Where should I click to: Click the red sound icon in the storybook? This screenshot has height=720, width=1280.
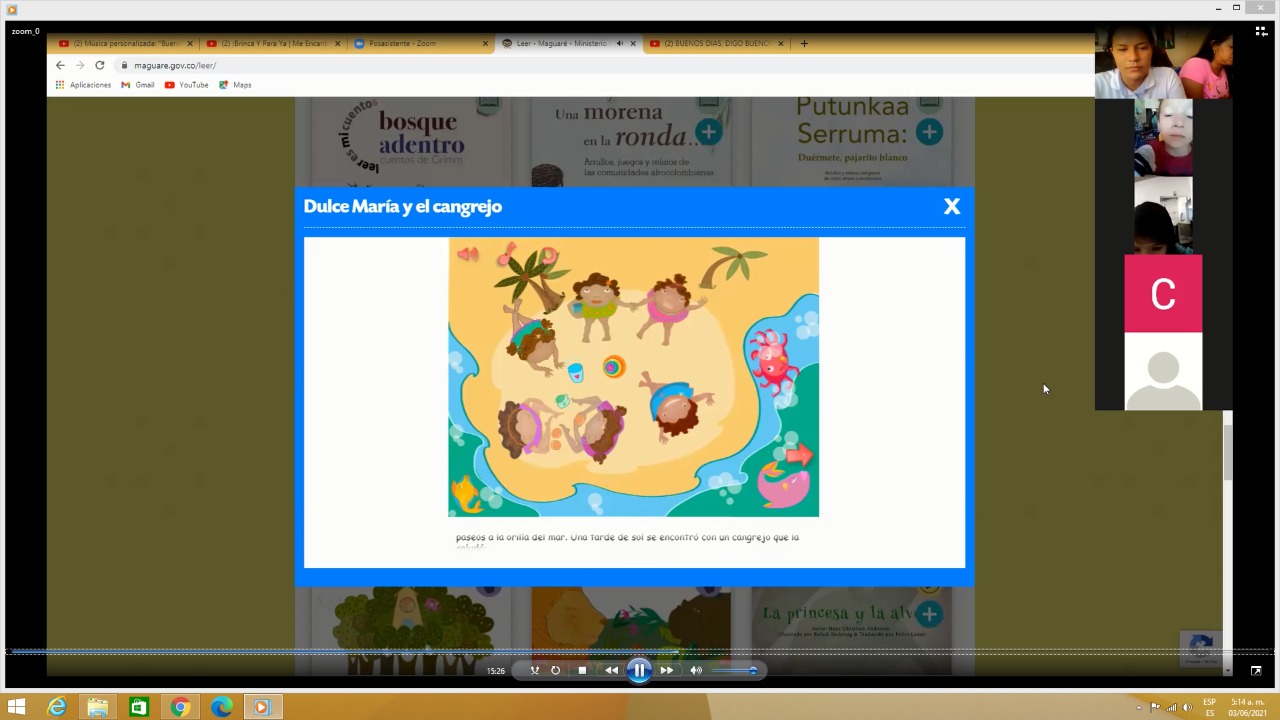coord(467,254)
